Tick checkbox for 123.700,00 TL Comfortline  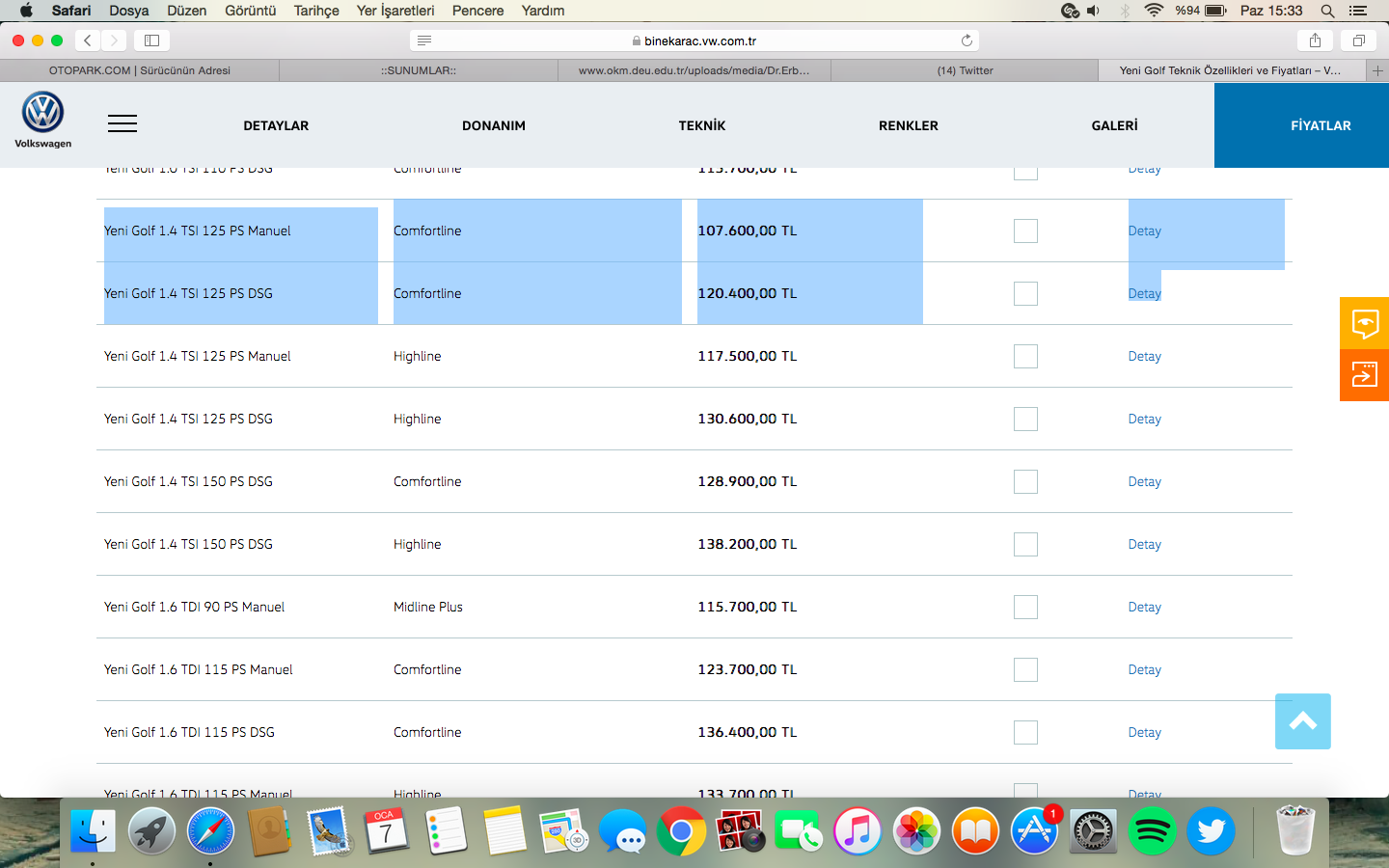(x=1025, y=669)
